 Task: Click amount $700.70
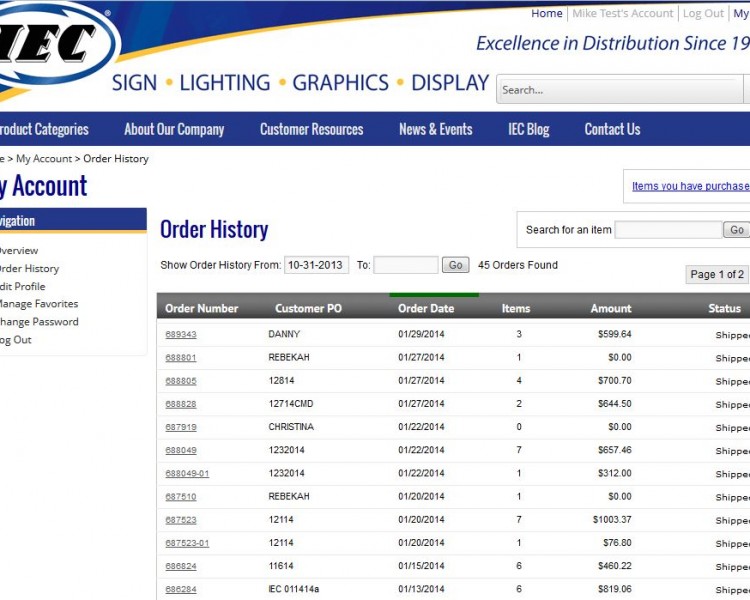pyautogui.click(x=615, y=380)
